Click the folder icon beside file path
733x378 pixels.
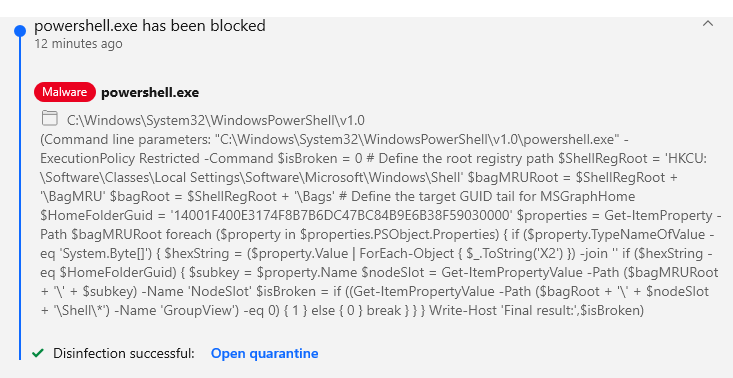tap(50, 118)
